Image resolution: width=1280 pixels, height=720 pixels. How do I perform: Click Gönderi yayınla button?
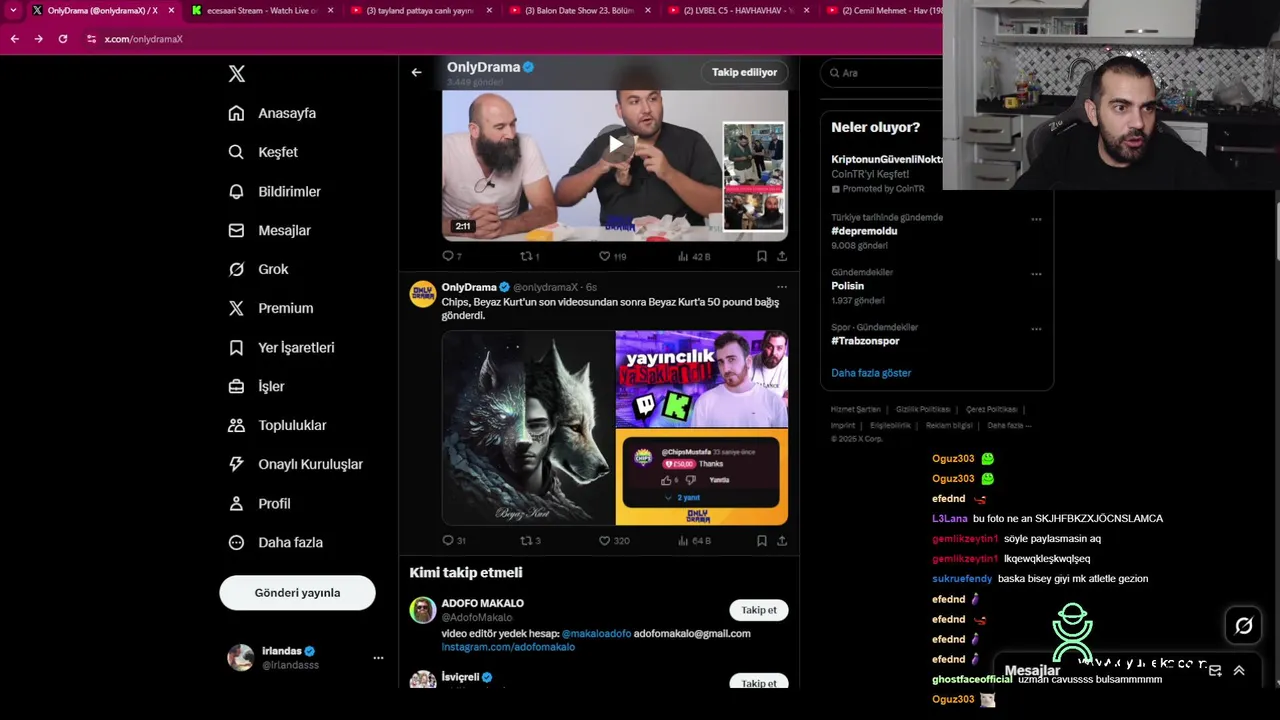297,593
